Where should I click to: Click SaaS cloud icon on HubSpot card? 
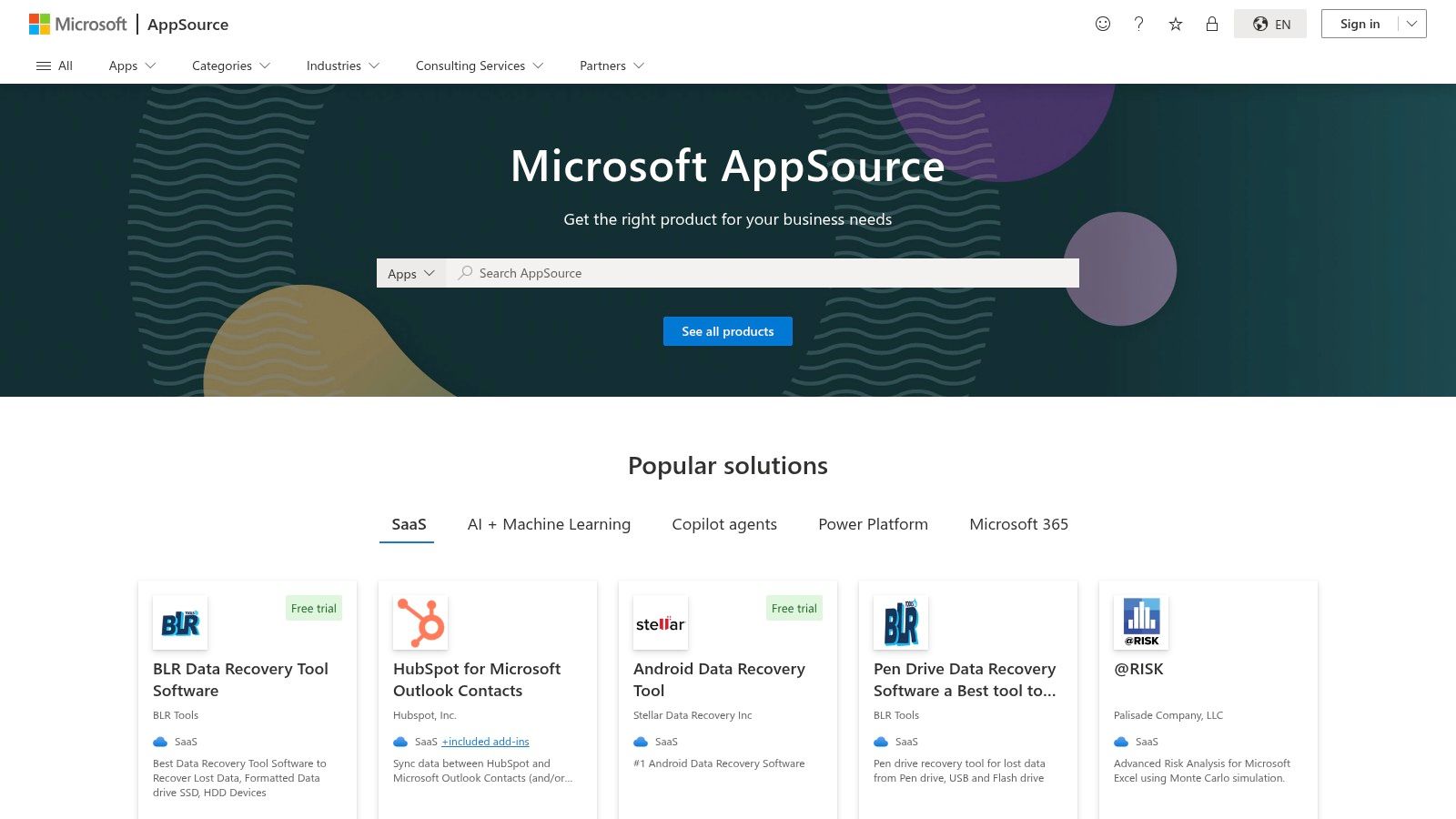coord(400,742)
